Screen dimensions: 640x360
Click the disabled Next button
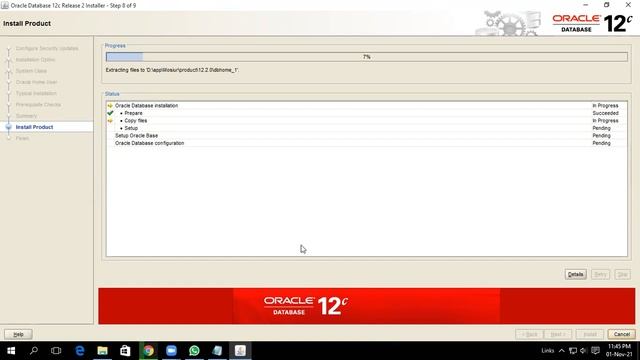click(x=558, y=334)
